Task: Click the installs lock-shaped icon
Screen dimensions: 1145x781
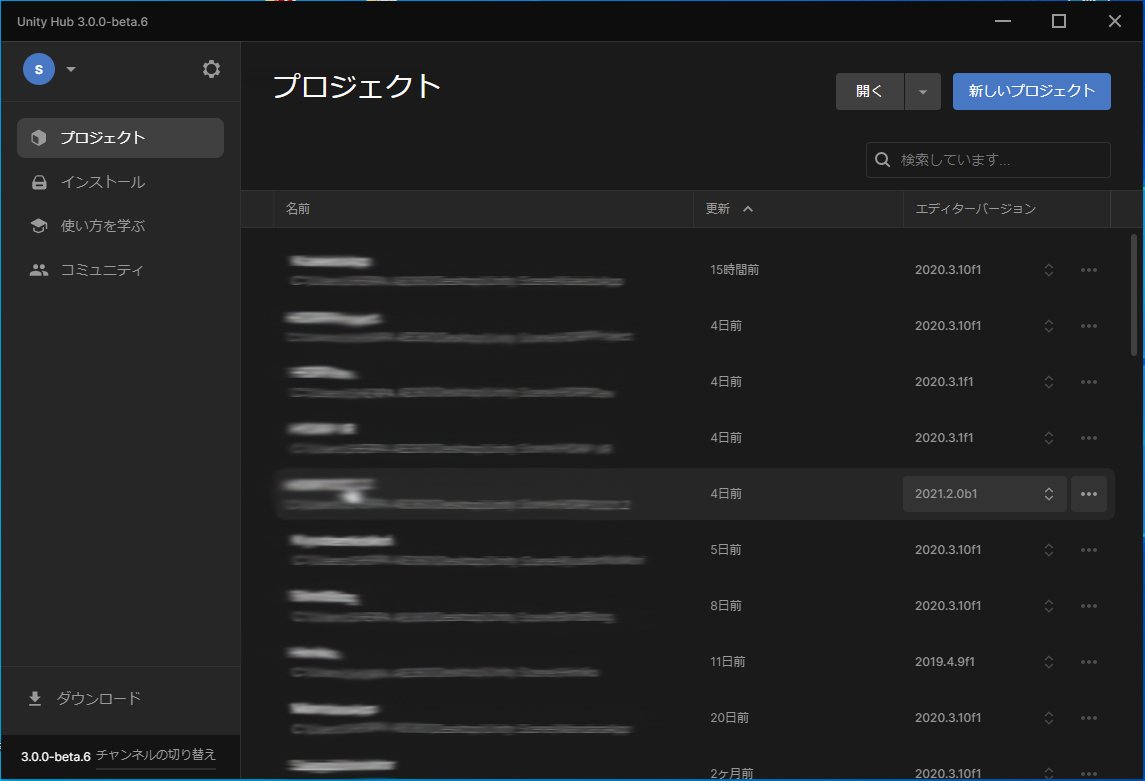Action: (39, 182)
